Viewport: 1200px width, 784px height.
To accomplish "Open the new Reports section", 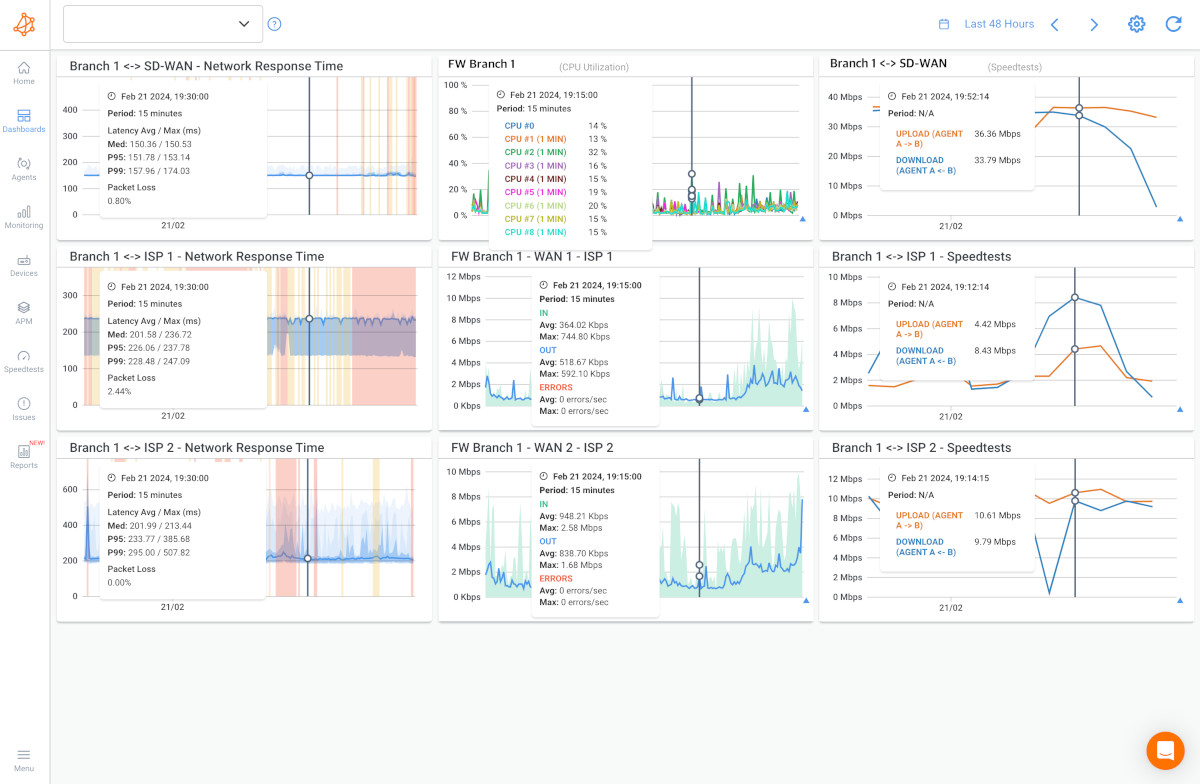I will pos(23,457).
